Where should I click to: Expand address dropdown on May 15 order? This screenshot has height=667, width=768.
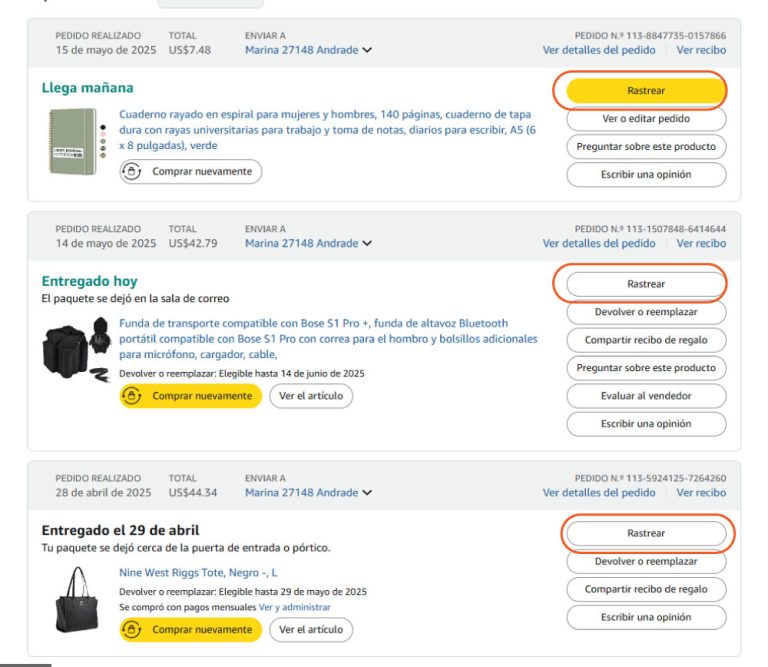367,50
